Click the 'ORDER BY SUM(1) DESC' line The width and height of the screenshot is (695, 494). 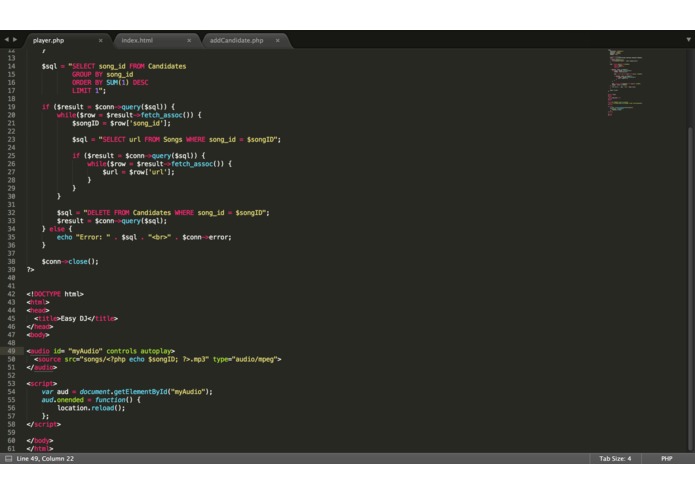pos(110,82)
